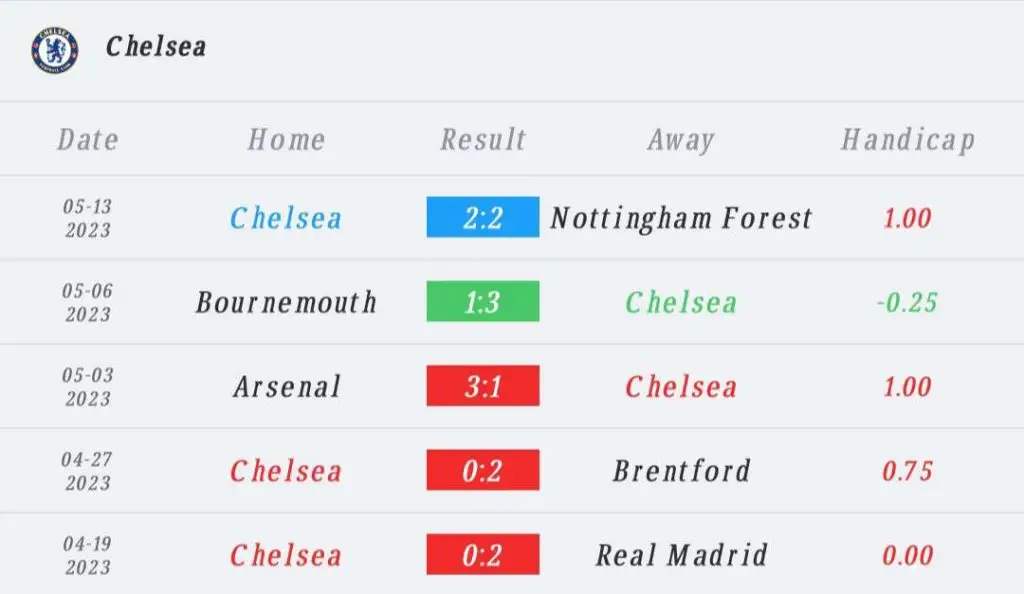Click green Chelsea away name in Bournemouth row

681,302
